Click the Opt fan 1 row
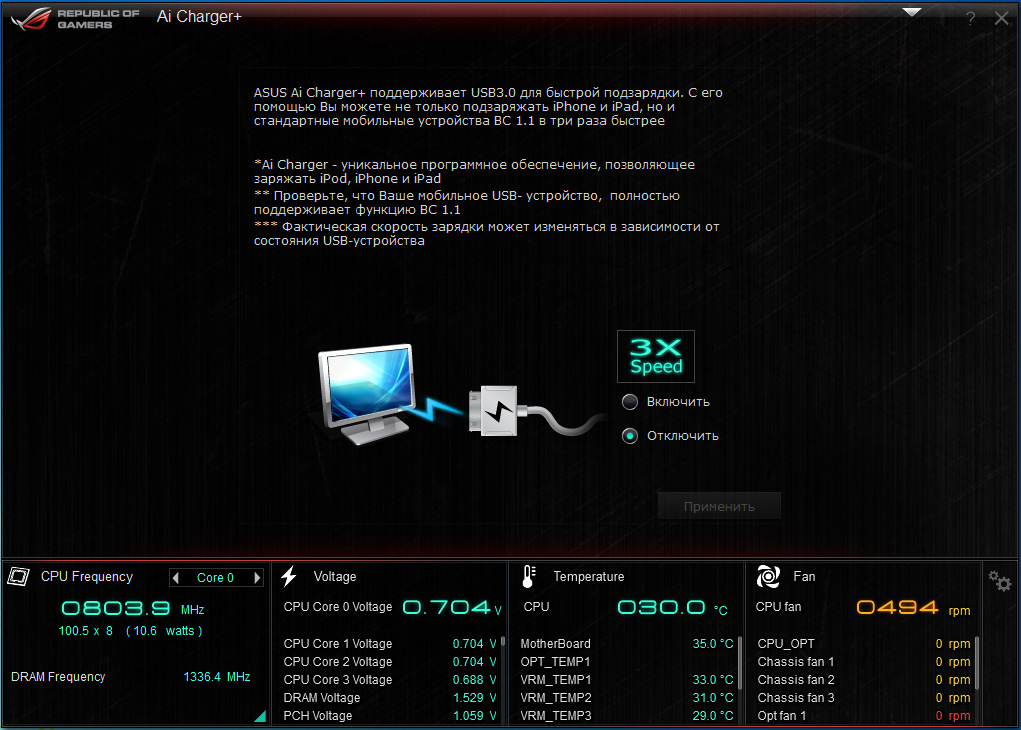Image resolution: width=1021 pixels, height=730 pixels. pyautogui.click(x=864, y=716)
